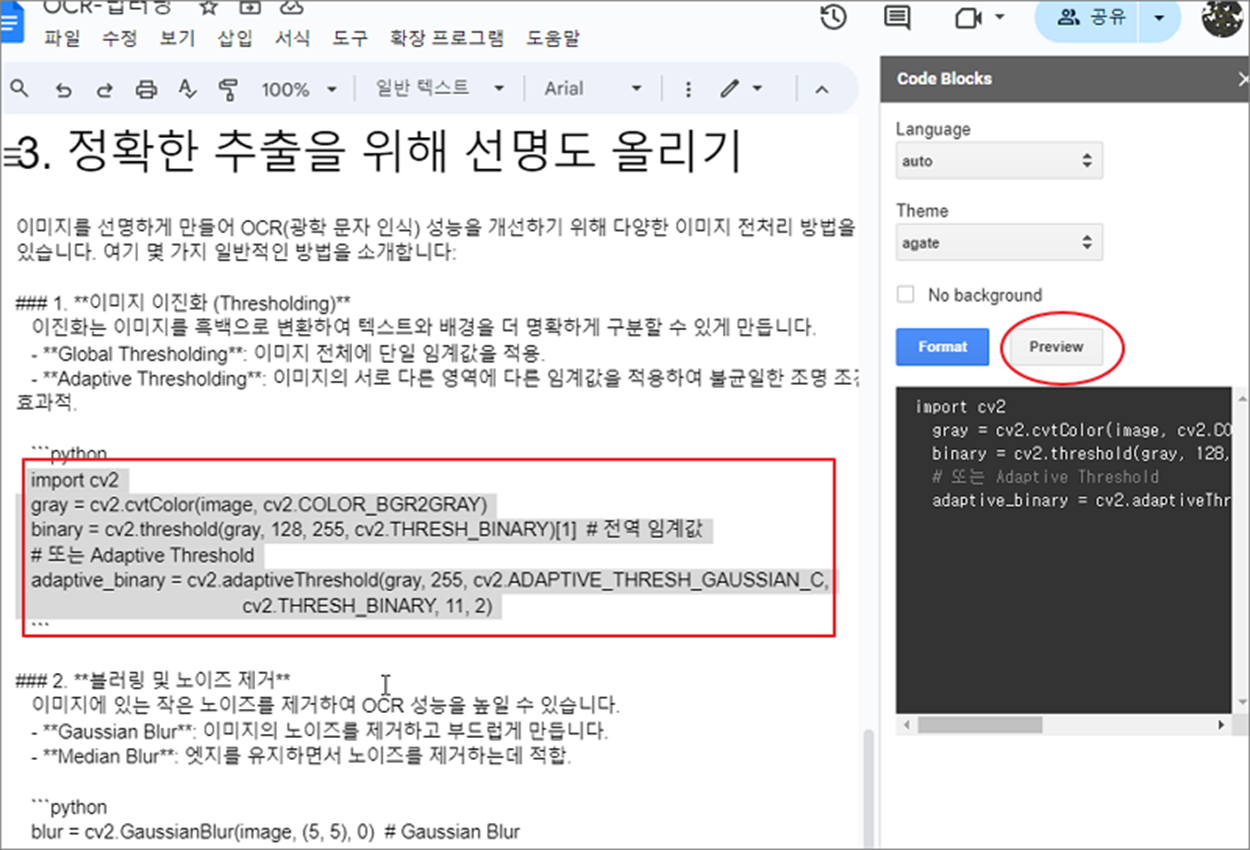
Task: Expand the editing mode dropdown arrow
Action: (757, 89)
